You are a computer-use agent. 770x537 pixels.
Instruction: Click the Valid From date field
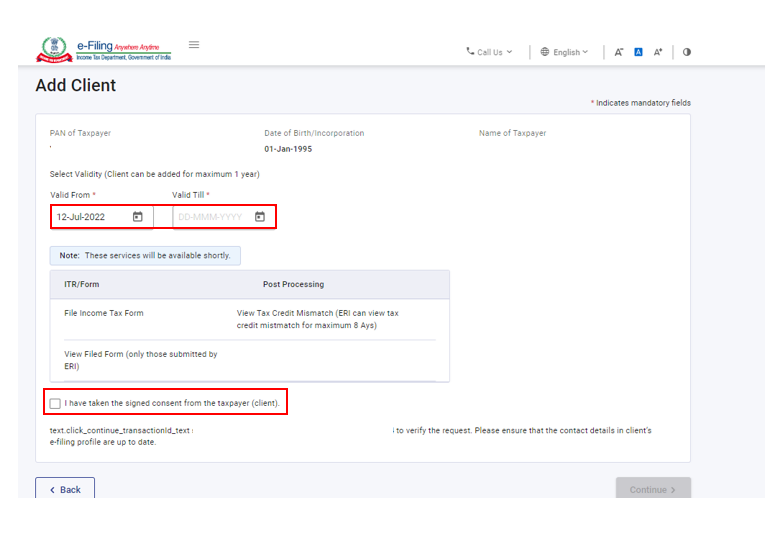[x=92, y=217]
